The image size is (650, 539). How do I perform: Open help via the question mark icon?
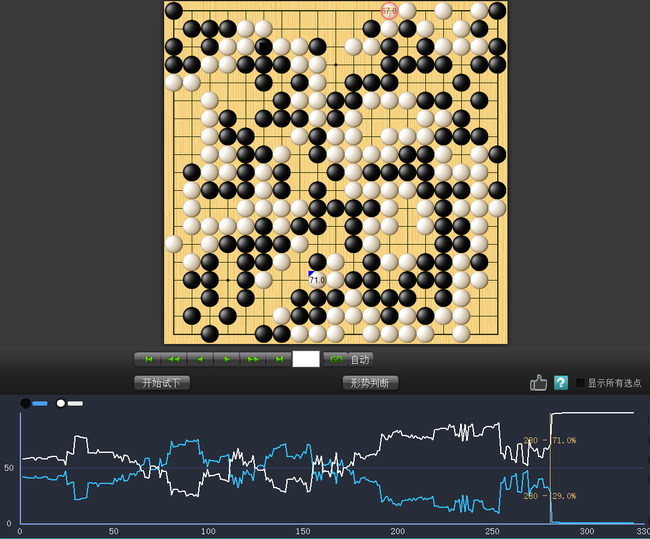click(x=560, y=383)
